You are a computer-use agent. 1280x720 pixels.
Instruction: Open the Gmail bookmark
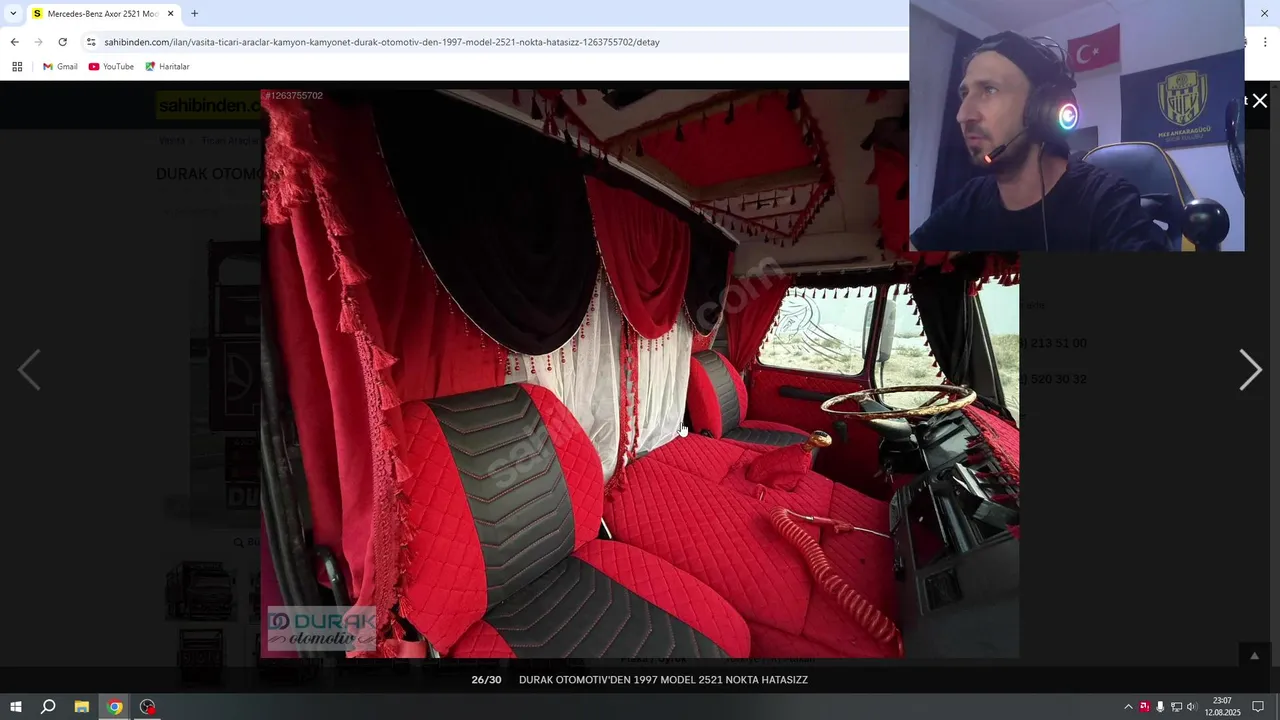click(x=60, y=67)
